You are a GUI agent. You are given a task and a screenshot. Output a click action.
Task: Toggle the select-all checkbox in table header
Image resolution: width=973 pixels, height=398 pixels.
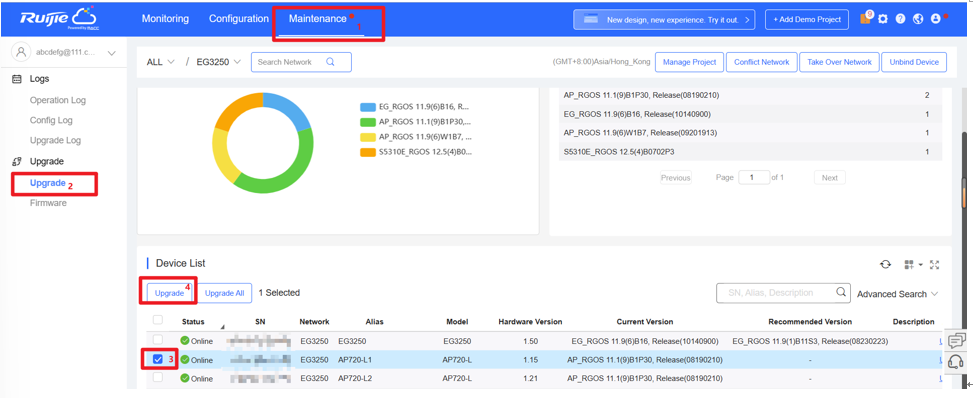point(158,320)
